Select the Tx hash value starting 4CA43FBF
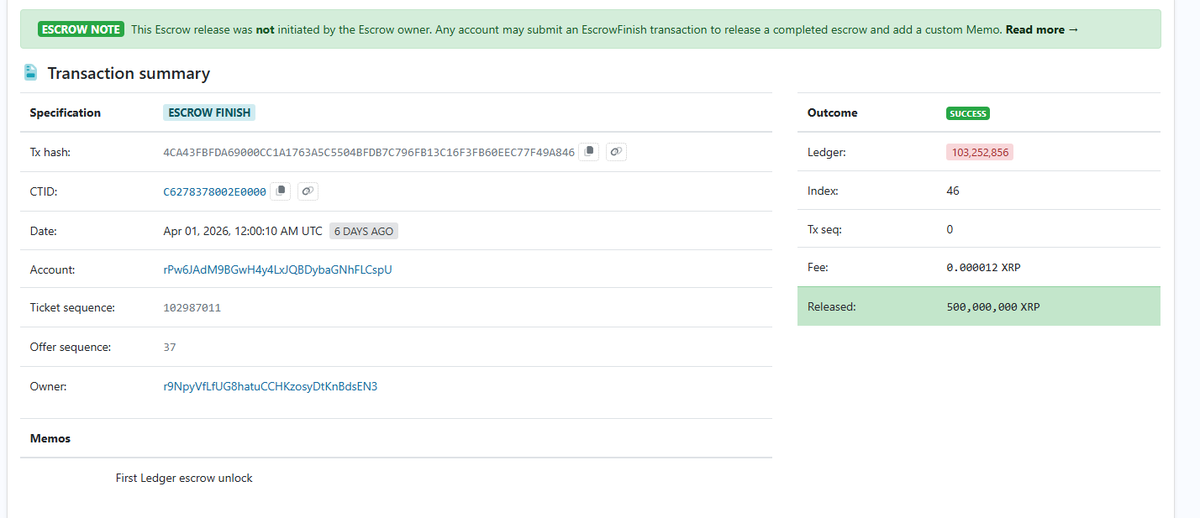Image resolution: width=1200 pixels, height=518 pixels. coord(368,153)
